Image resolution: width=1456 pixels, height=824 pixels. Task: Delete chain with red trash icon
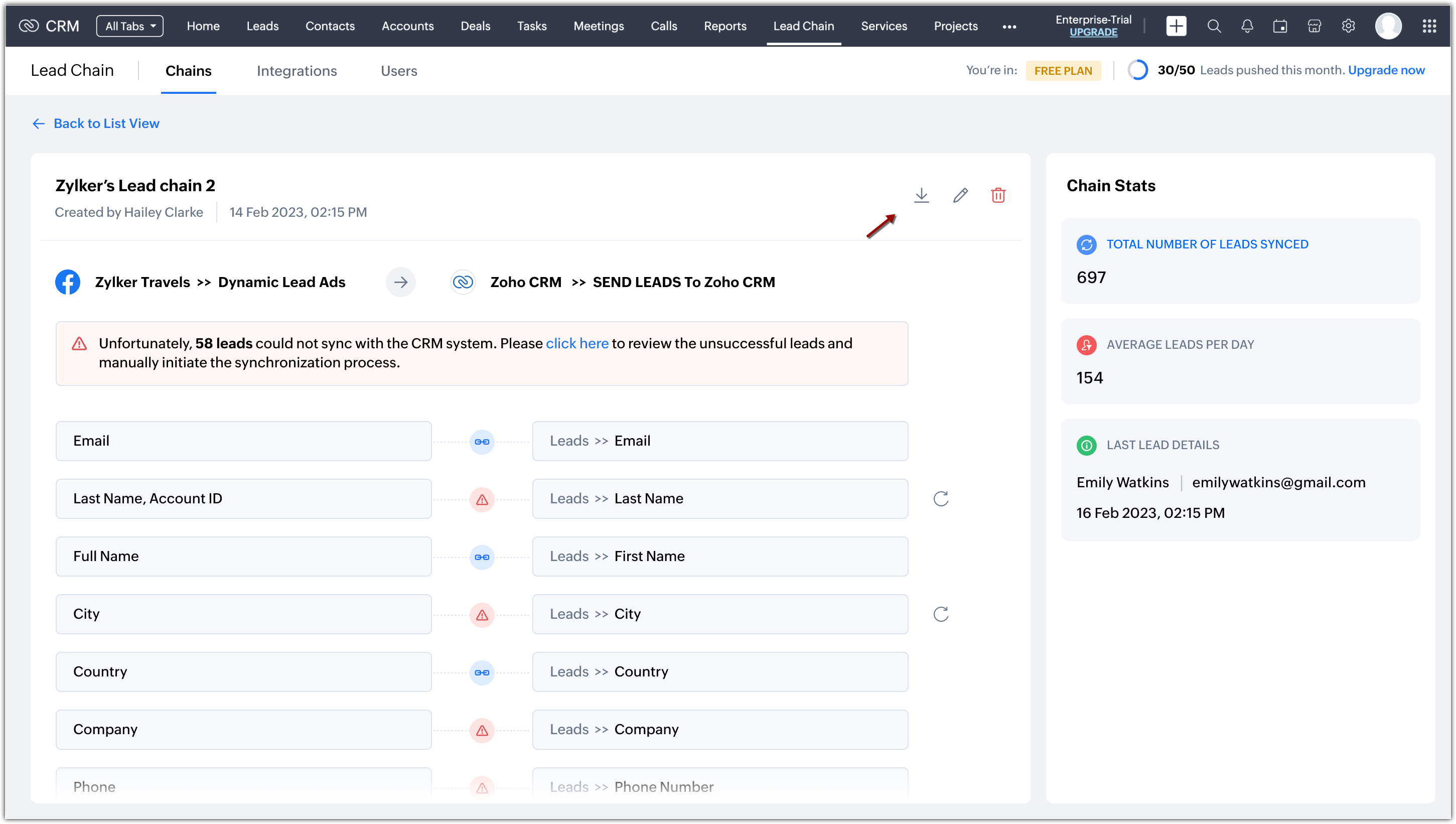(998, 195)
